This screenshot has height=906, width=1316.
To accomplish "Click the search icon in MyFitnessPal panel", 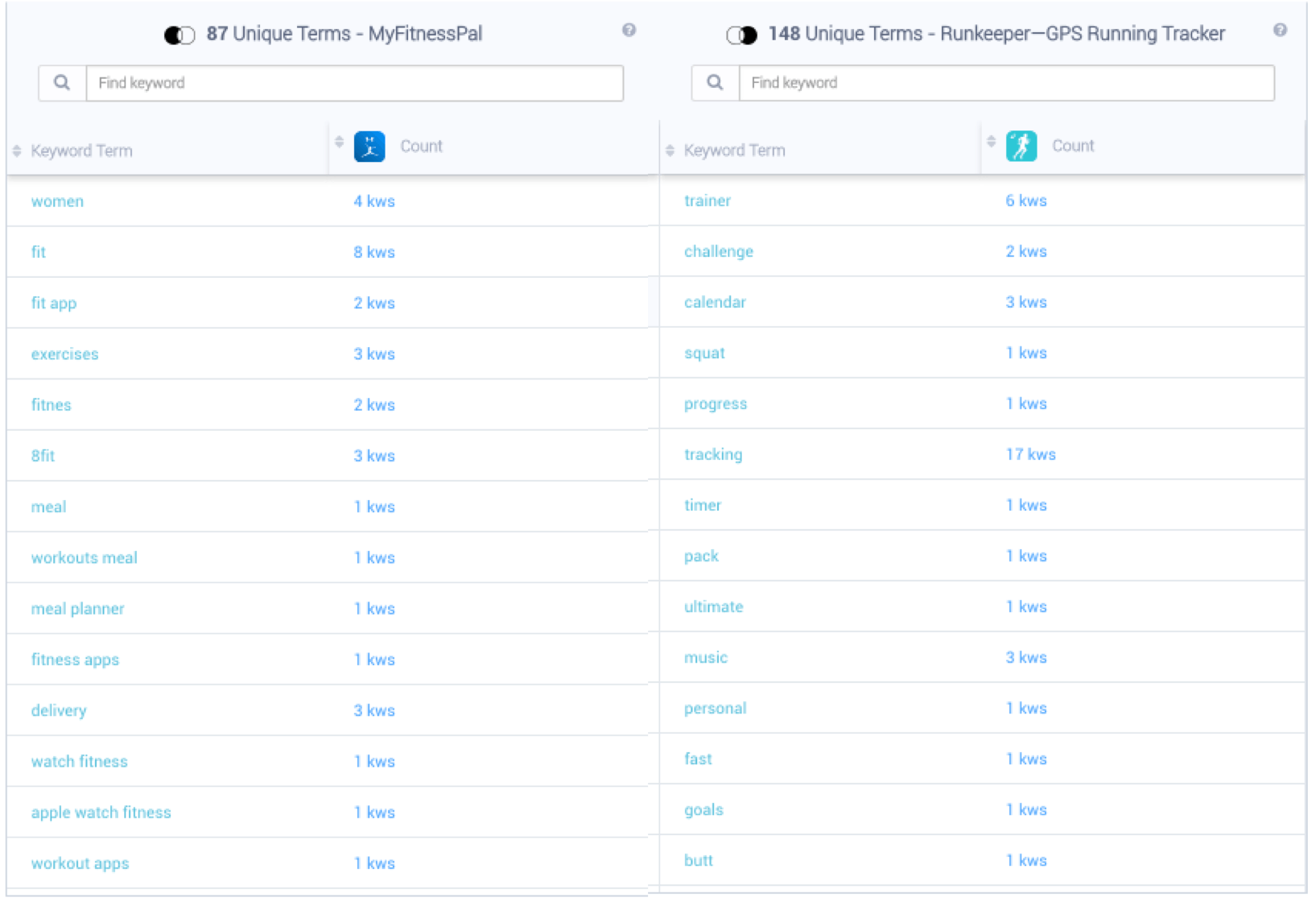I will 62,83.
